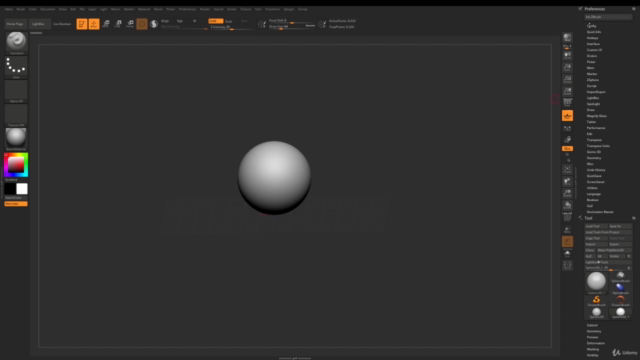Expand the Undo History preferences section
This screenshot has height=360, width=640.
(x=596, y=170)
